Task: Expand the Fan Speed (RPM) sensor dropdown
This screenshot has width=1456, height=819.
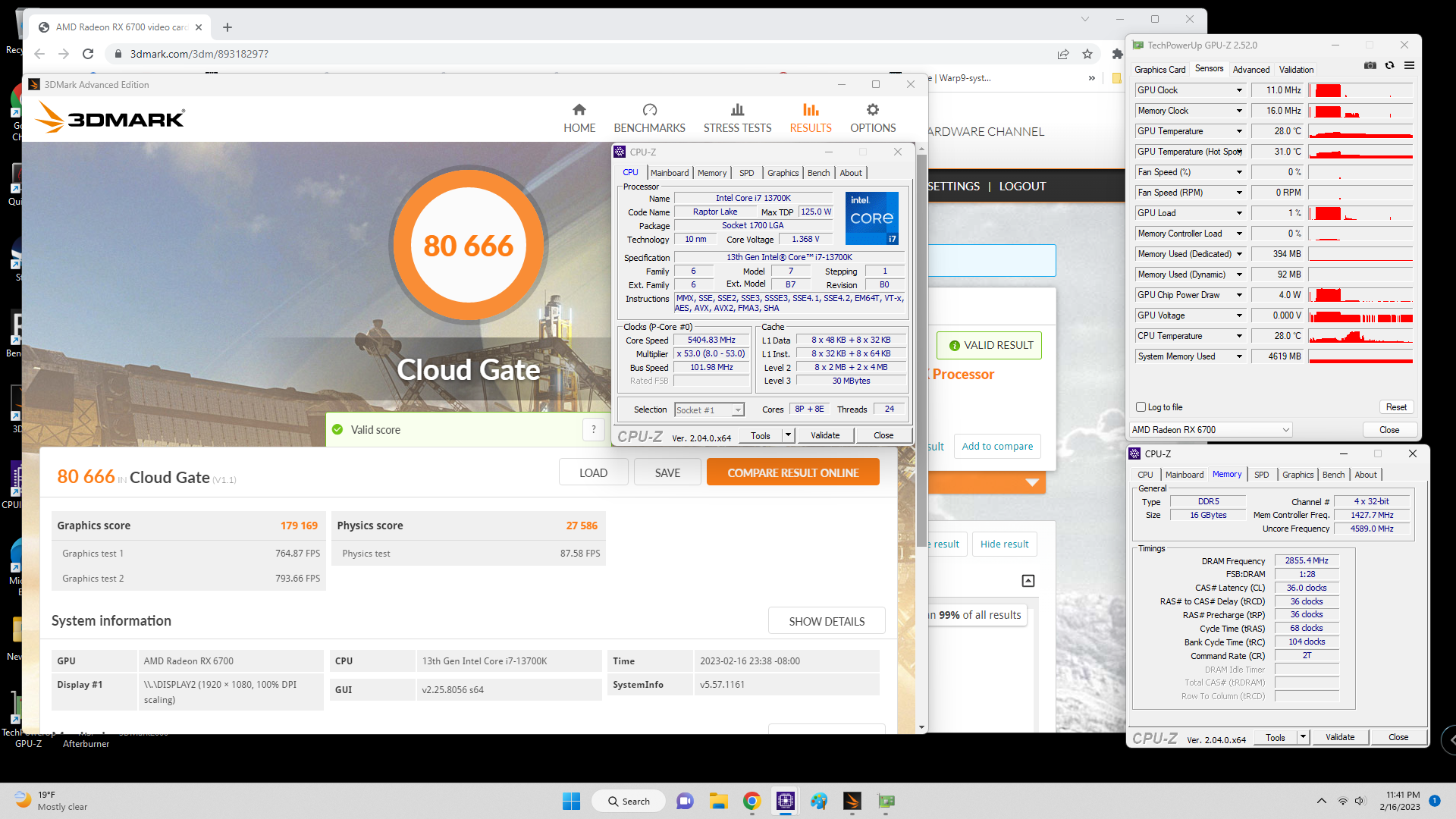Action: click(x=1239, y=193)
